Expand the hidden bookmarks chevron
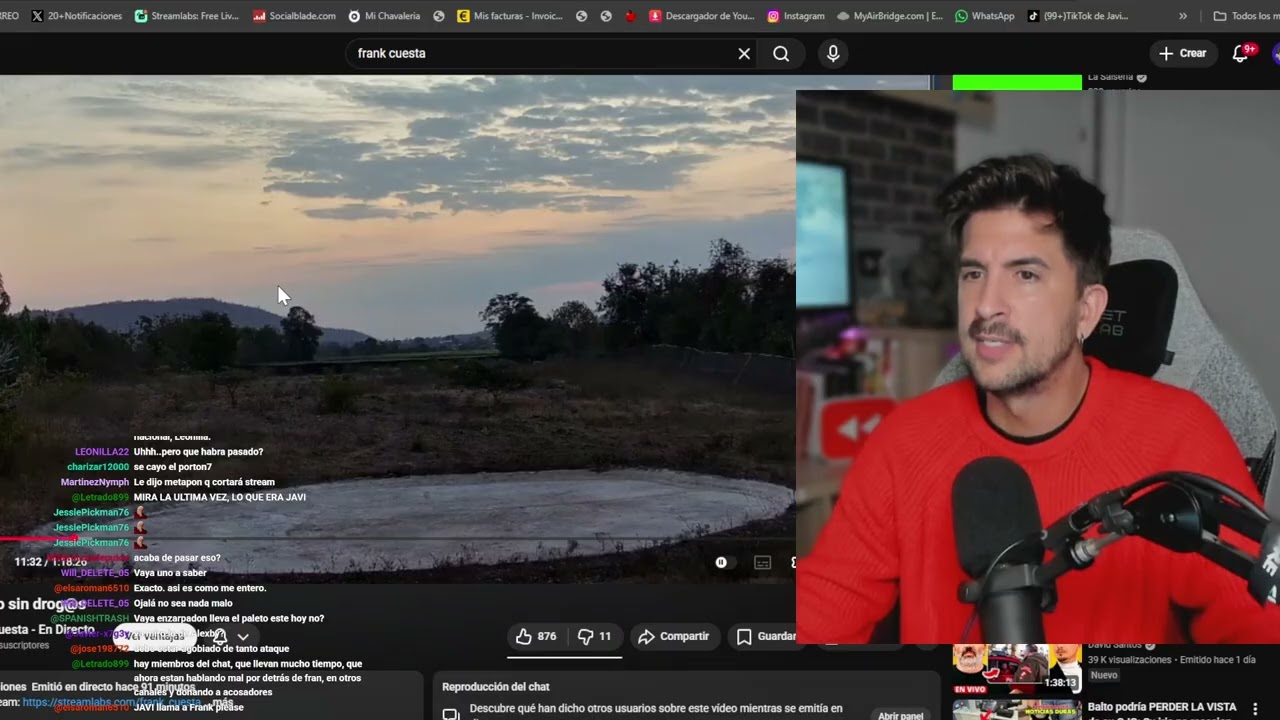 click(1183, 16)
